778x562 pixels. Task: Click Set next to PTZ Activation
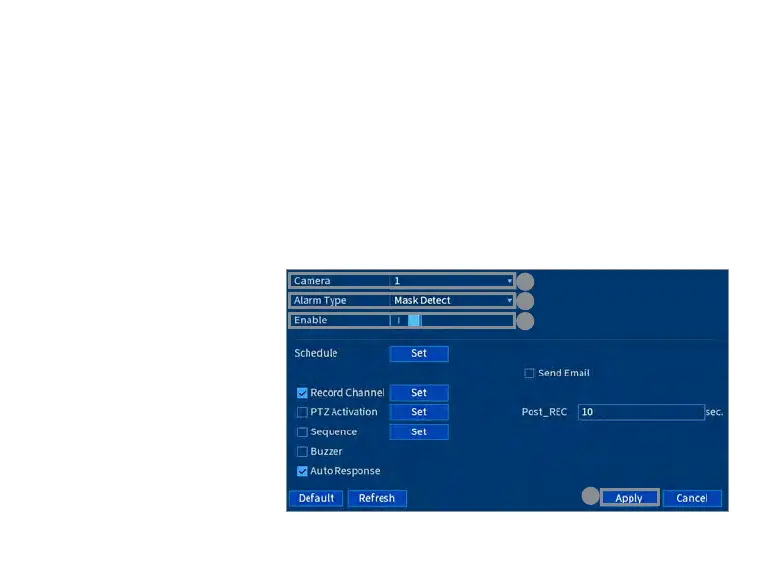coord(419,412)
